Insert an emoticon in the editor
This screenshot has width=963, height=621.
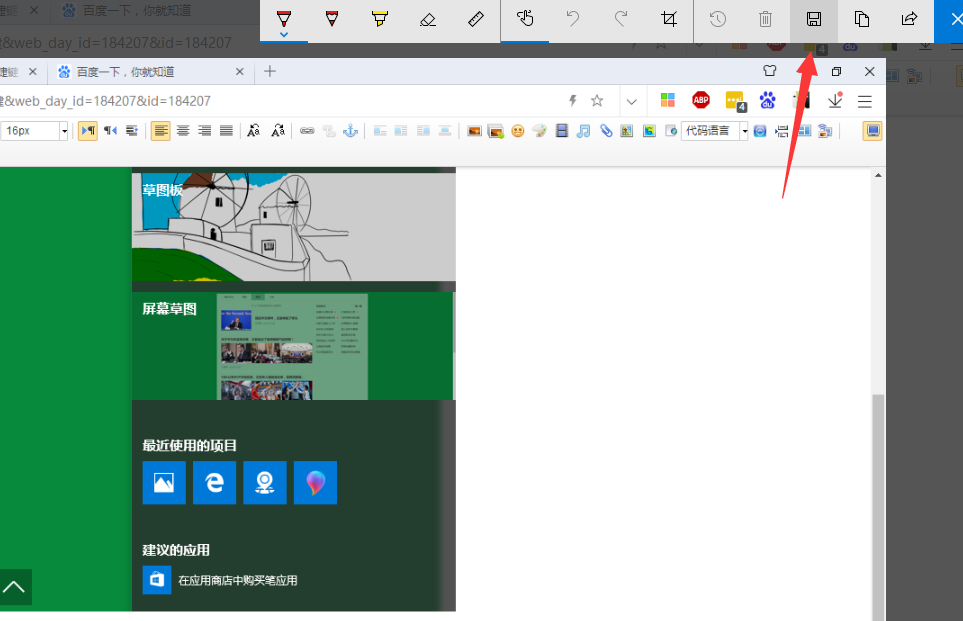coord(518,130)
